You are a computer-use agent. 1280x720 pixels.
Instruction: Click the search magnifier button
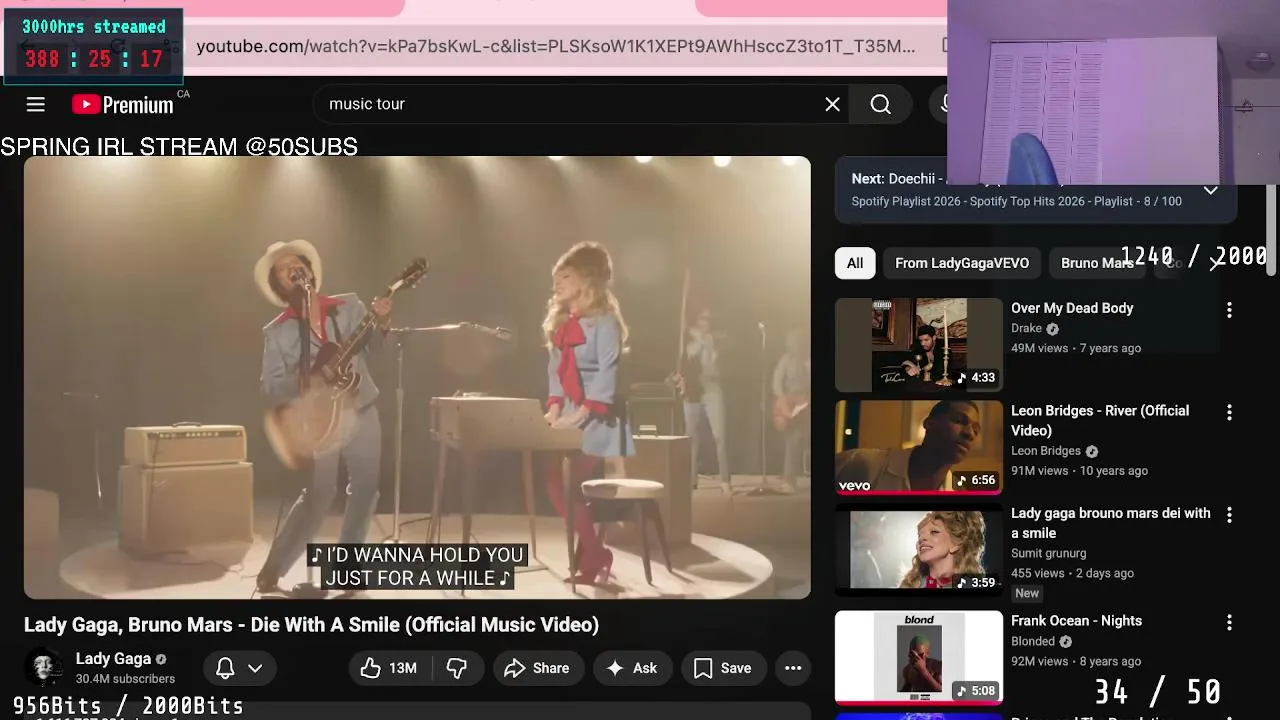tap(880, 104)
